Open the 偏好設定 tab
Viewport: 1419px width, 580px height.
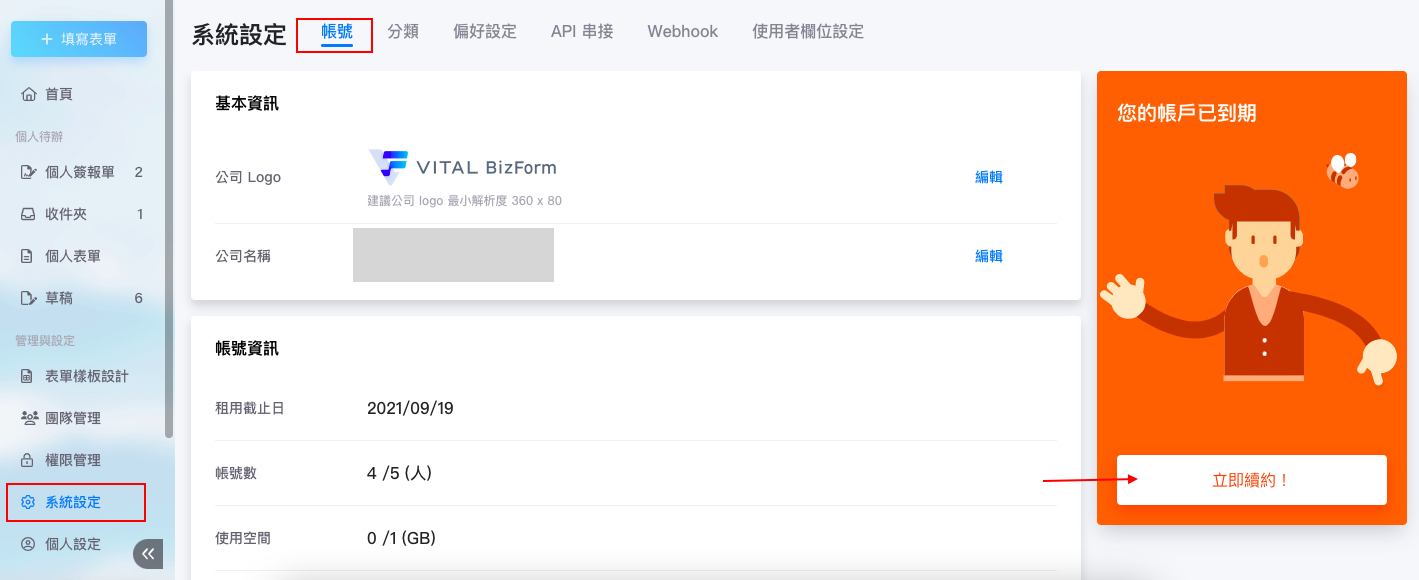485,32
